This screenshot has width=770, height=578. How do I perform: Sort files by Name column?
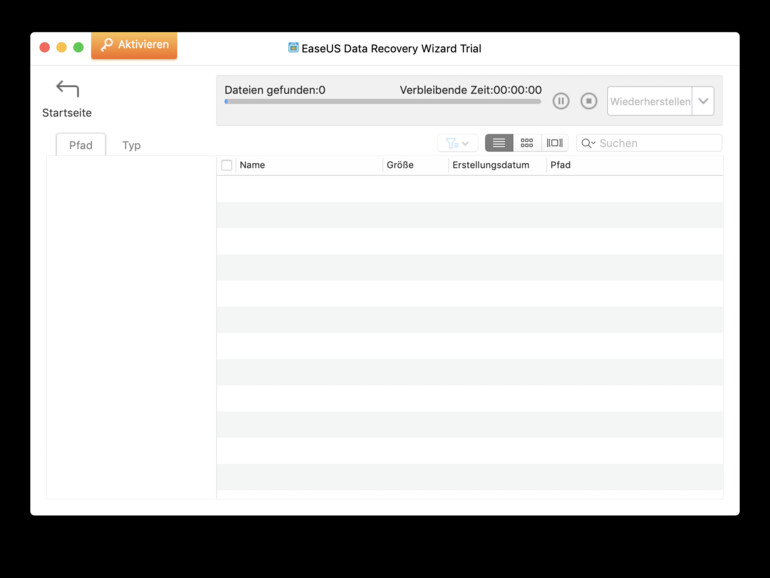click(x=309, y=165)
